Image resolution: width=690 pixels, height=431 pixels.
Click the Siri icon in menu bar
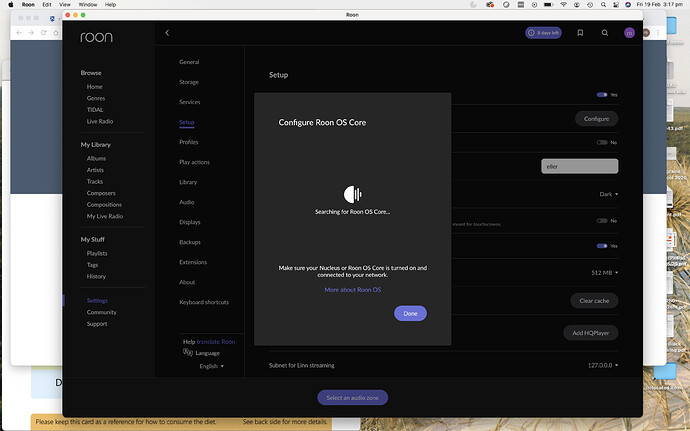click(x=628, y=4)
